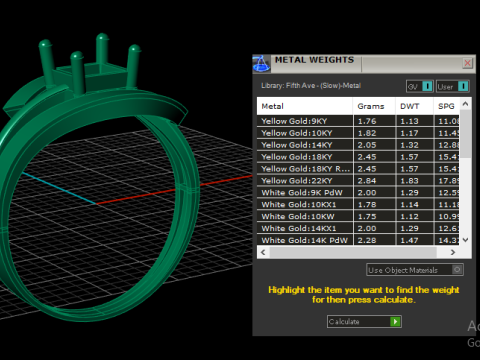The height and width of the screenshot is (360, 480).
Task: Click the 1.75 grams value for 10KW
Action: tap(367, 216)
